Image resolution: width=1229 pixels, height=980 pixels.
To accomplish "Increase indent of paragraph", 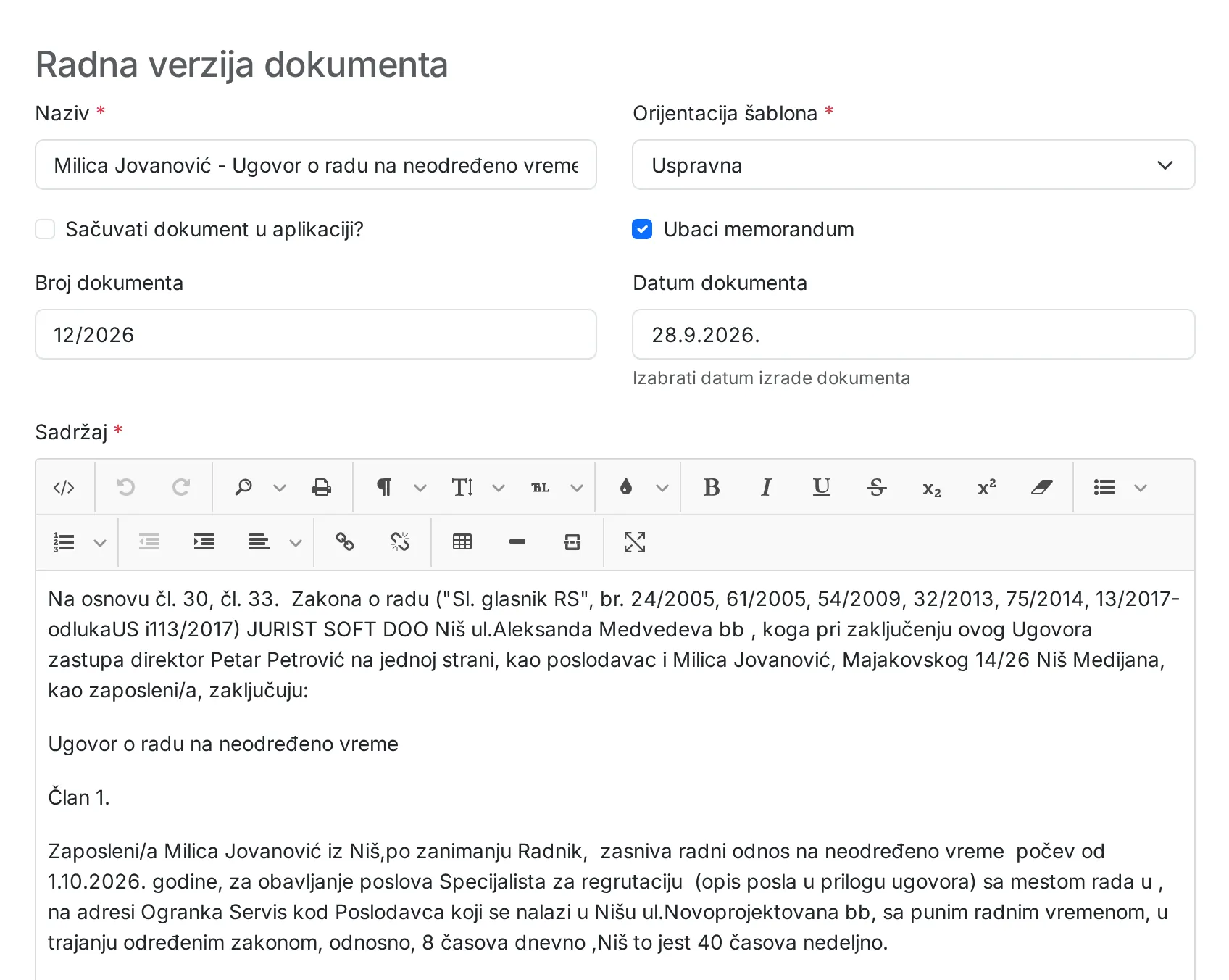I will (204, 542).
